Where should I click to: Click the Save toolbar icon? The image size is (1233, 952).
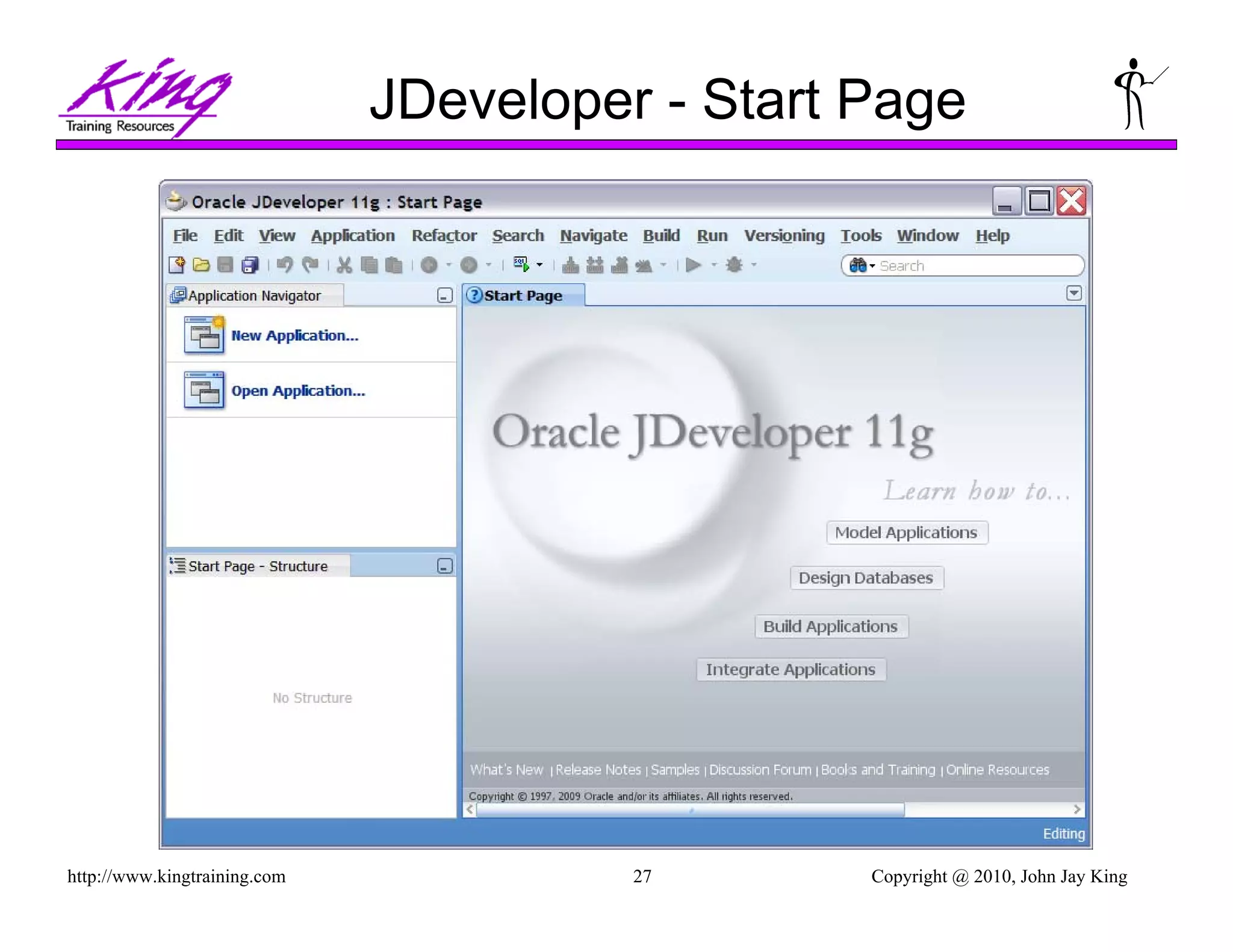[x=225, y=265]
